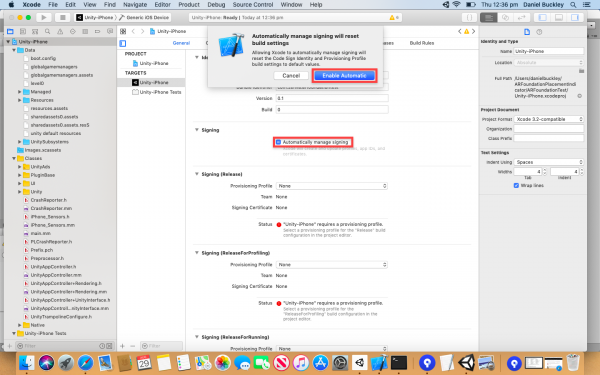600x375 pixels.
Task: Open the Indent Using dropdown
Action: (549, 162)
